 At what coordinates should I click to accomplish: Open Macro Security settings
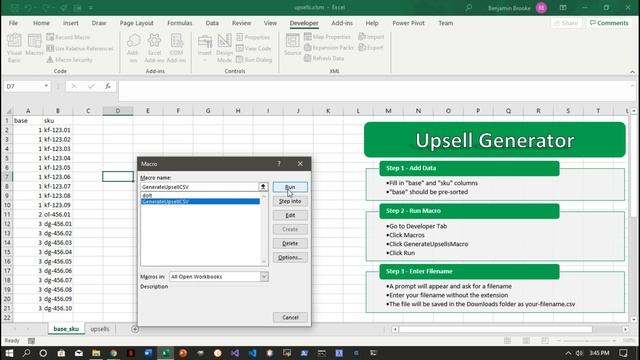click(69, 60)
